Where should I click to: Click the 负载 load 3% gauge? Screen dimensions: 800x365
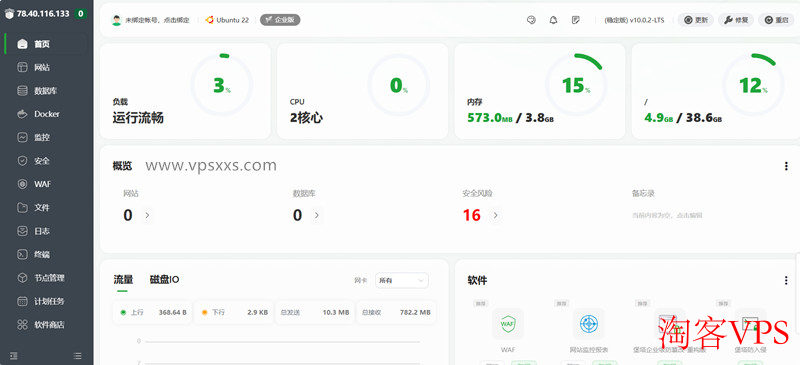[221, 85]
